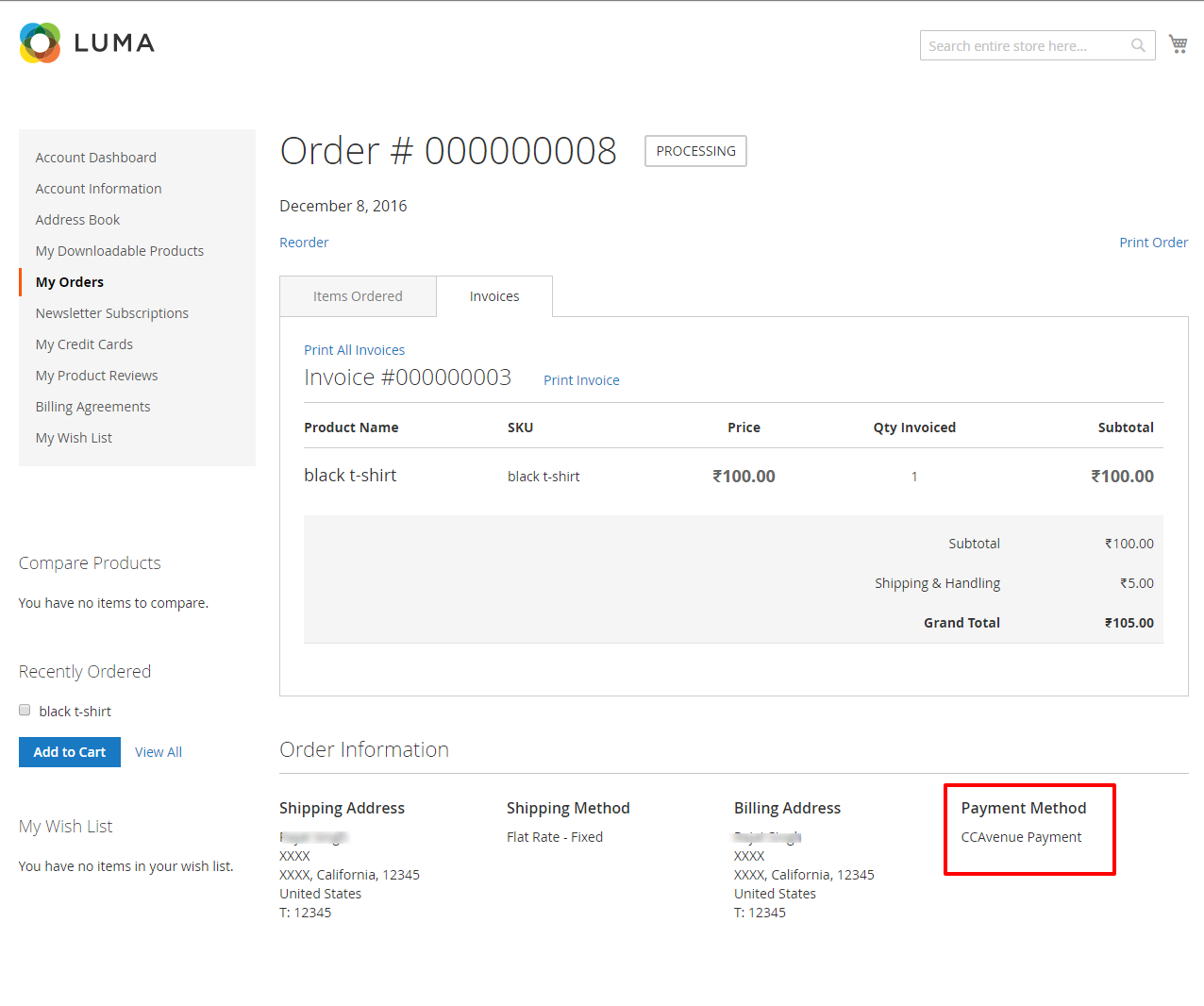Go to My Credit Cards
This screenshot has width=1204, height=1006.
84,344
